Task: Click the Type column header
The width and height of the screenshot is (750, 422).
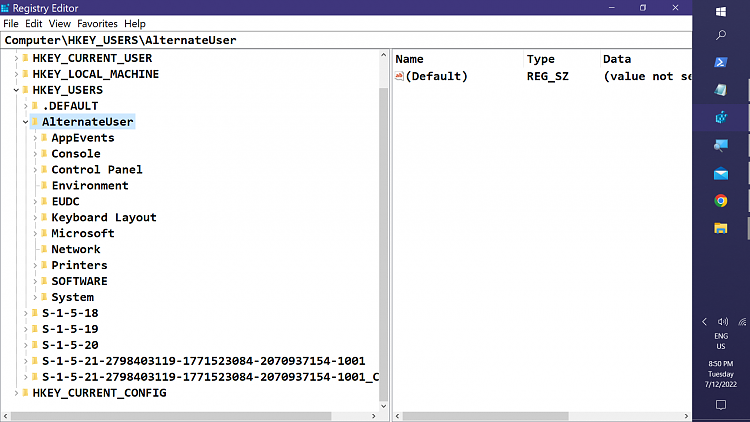Action: (x=562, y=59)
